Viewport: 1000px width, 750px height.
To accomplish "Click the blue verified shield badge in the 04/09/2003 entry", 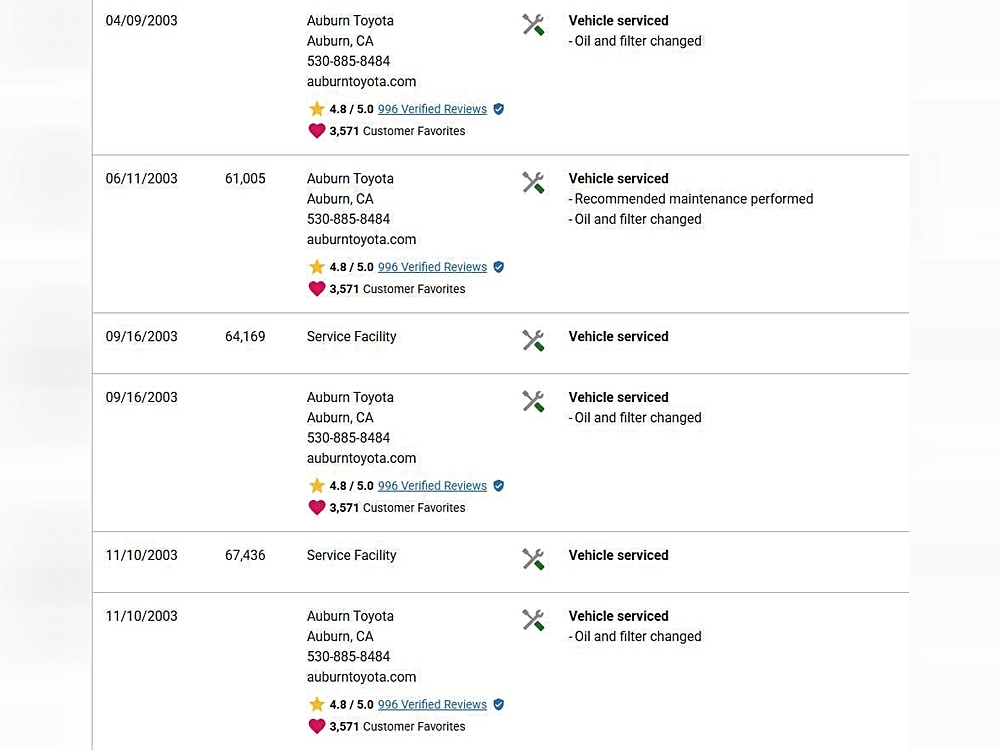I will point(499,109).
